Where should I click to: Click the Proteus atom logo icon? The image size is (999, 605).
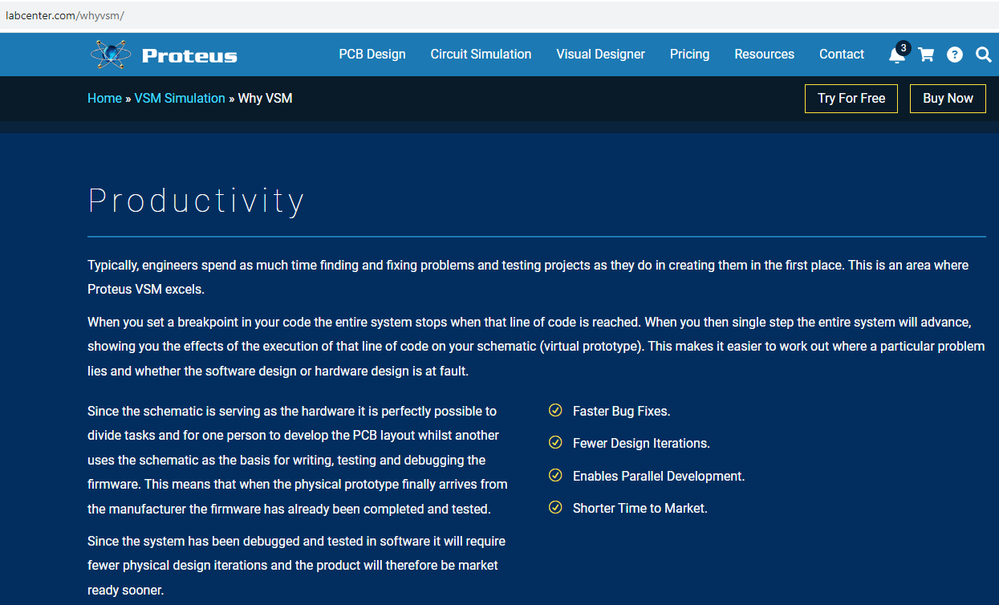[x=111, y=55]
